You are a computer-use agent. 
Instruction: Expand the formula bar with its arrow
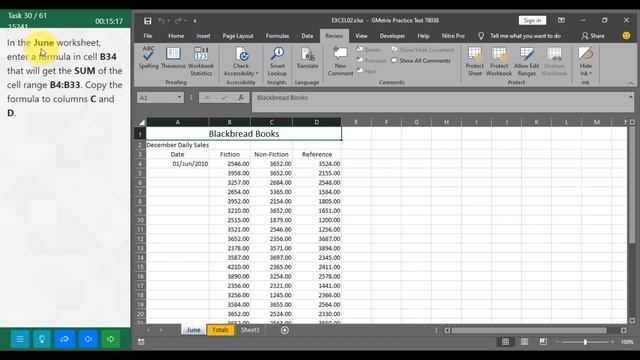pyautogui.click(x=631, y=97)
